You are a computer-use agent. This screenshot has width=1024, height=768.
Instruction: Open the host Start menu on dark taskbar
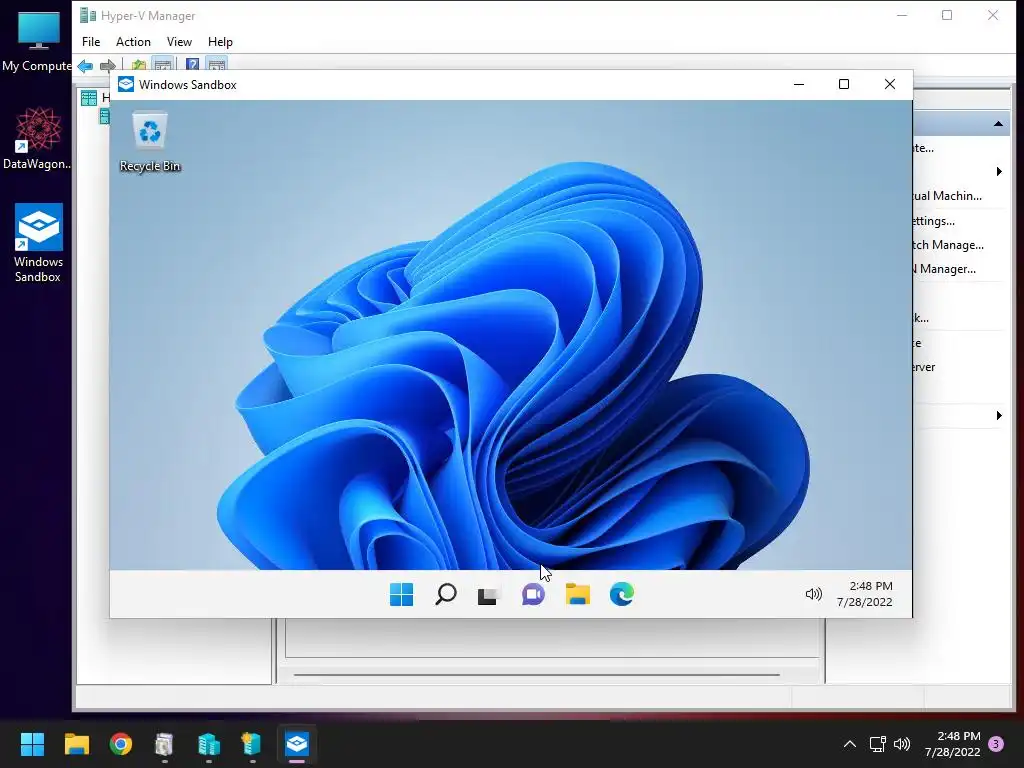coord(32,744)
